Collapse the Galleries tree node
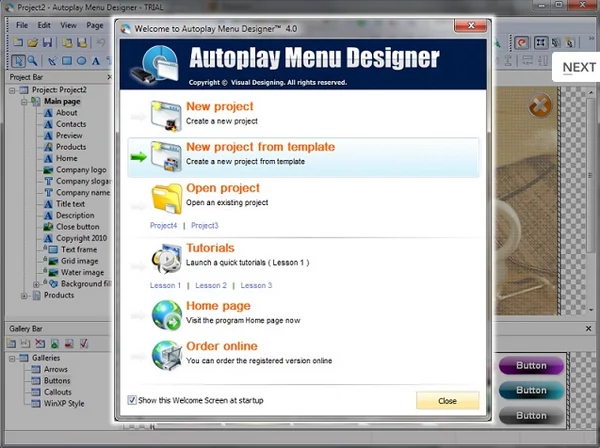This screenshot has width=600, height=448. [x=12, y=358]
